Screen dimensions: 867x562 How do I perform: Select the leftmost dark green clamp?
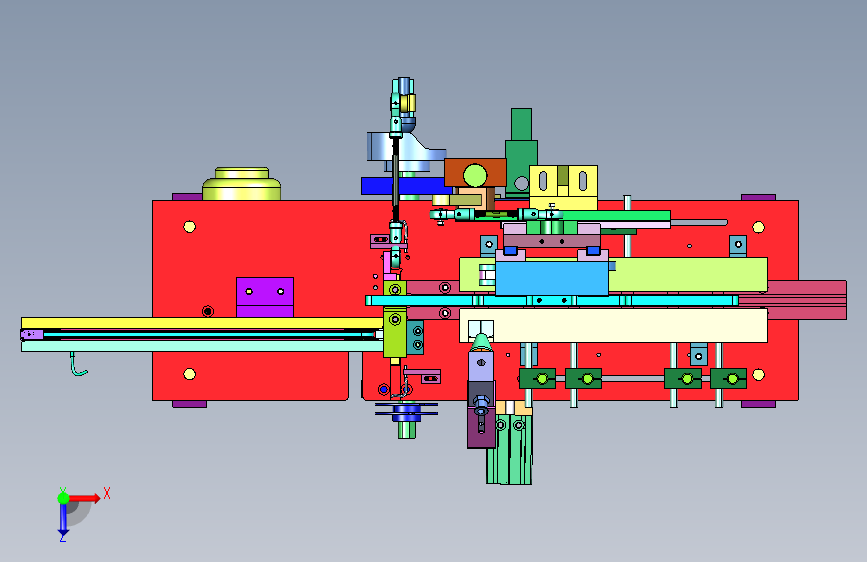[x=537, y=379]
